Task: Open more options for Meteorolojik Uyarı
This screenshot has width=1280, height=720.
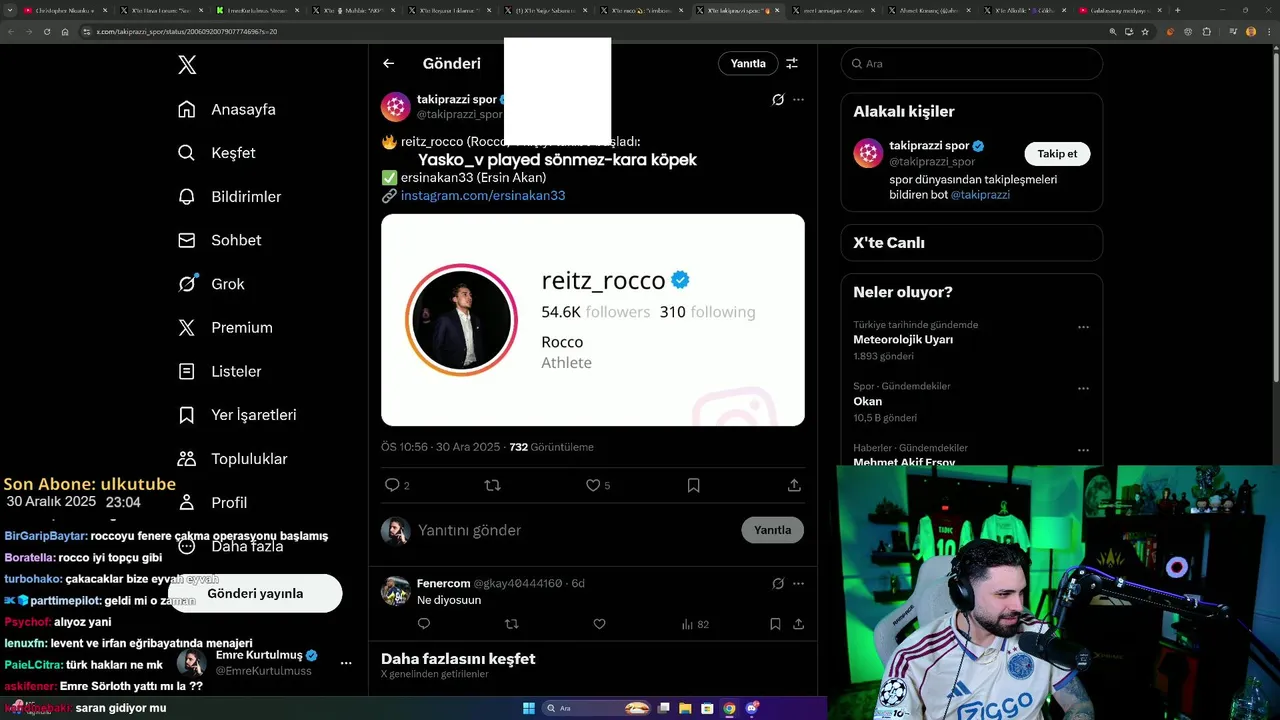Action: (x=1083, y=327)
